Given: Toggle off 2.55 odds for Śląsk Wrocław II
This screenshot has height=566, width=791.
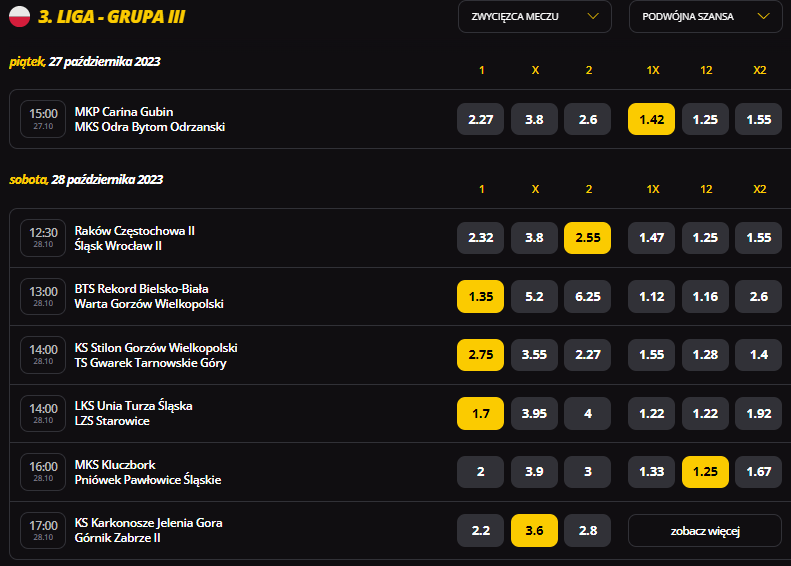Looking at the screenshot, I should click(x=587, y=238).
